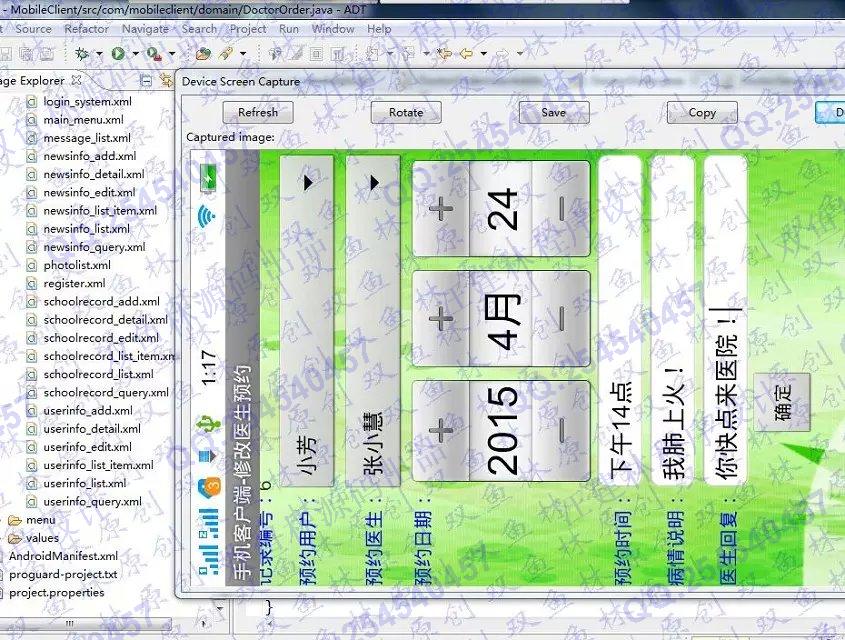
Task: Click the green Run play icon
Action: pyautogui.click(x=118, y=53)
